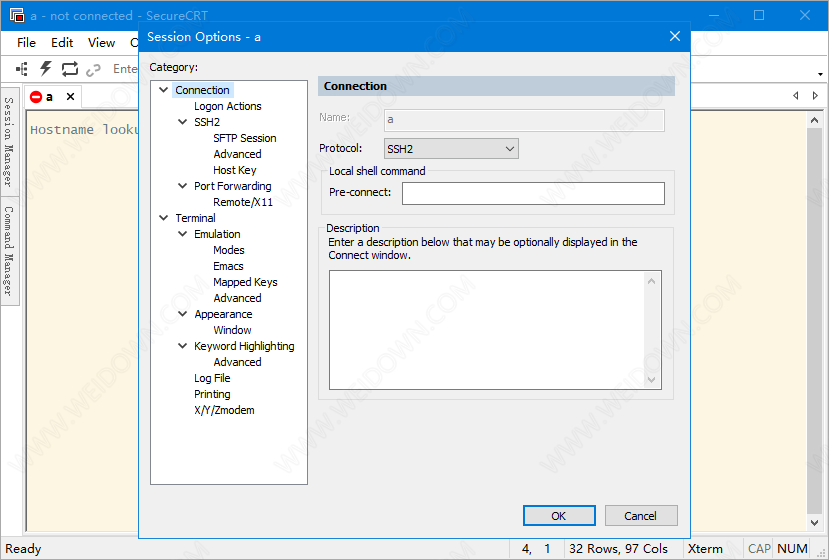
Task: Collapse the Connection tree node
Action: [164, 90]
